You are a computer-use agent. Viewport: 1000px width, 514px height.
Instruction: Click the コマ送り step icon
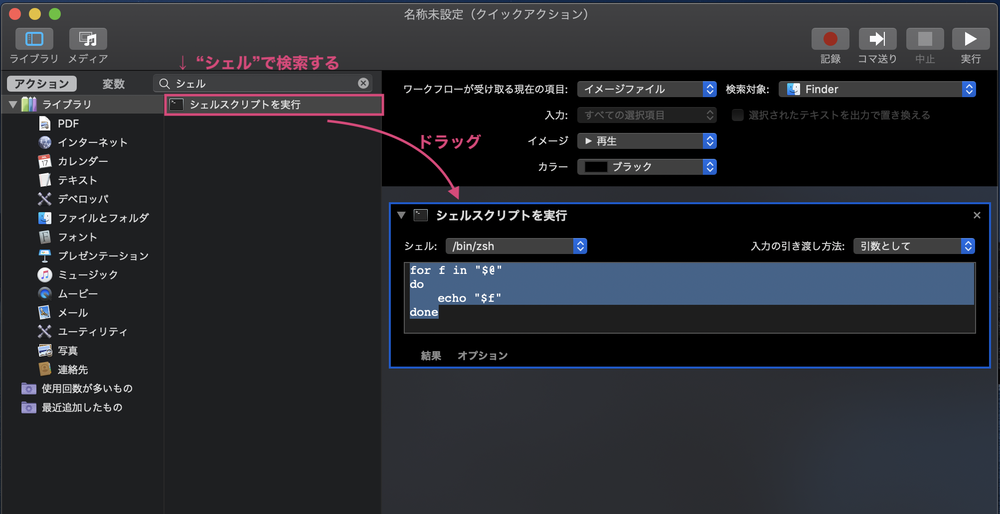click(x=877, y=39)
